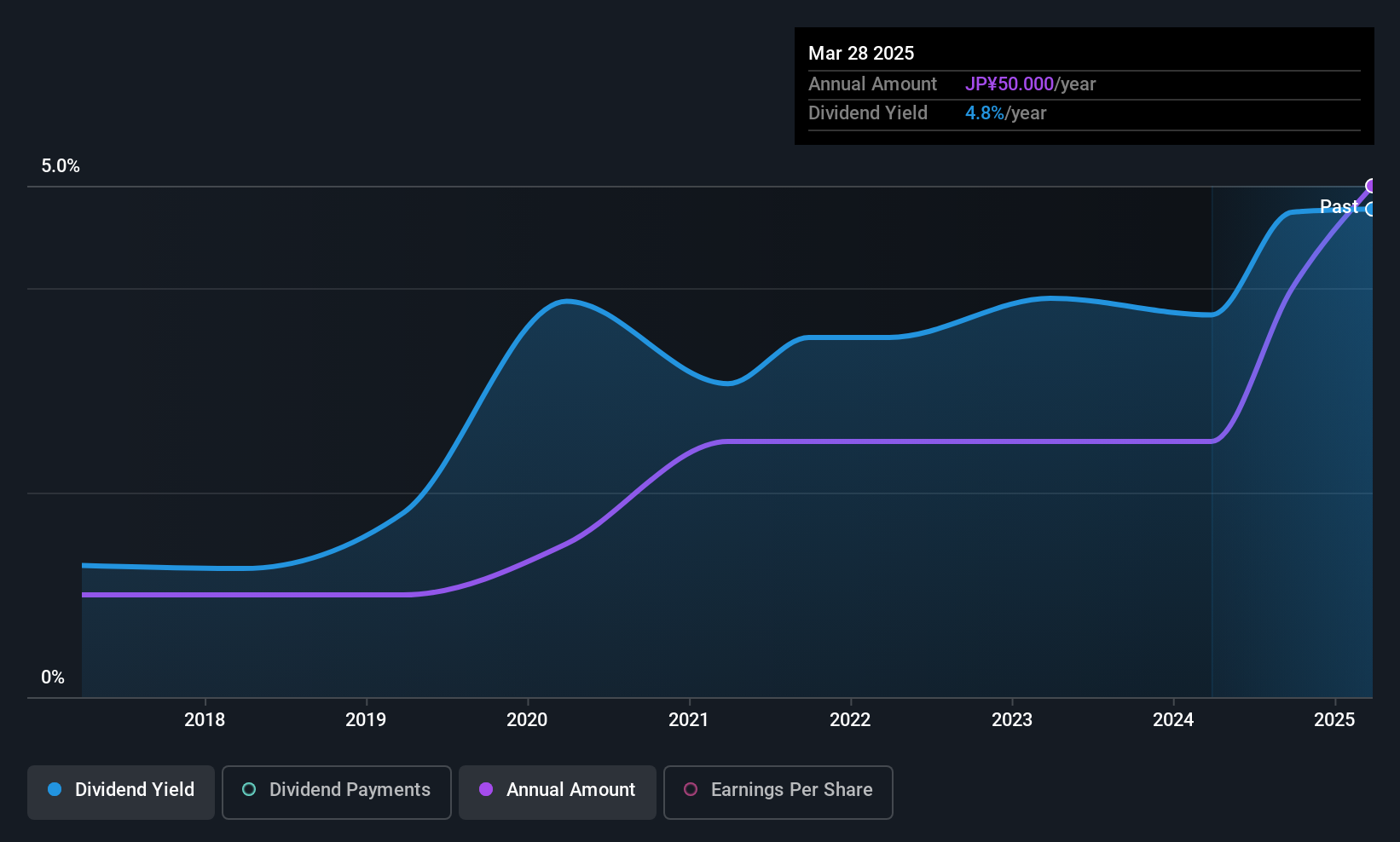Click the Mar 28 2025 tooltip date
1400x842 pixels.
coord(861,54)
